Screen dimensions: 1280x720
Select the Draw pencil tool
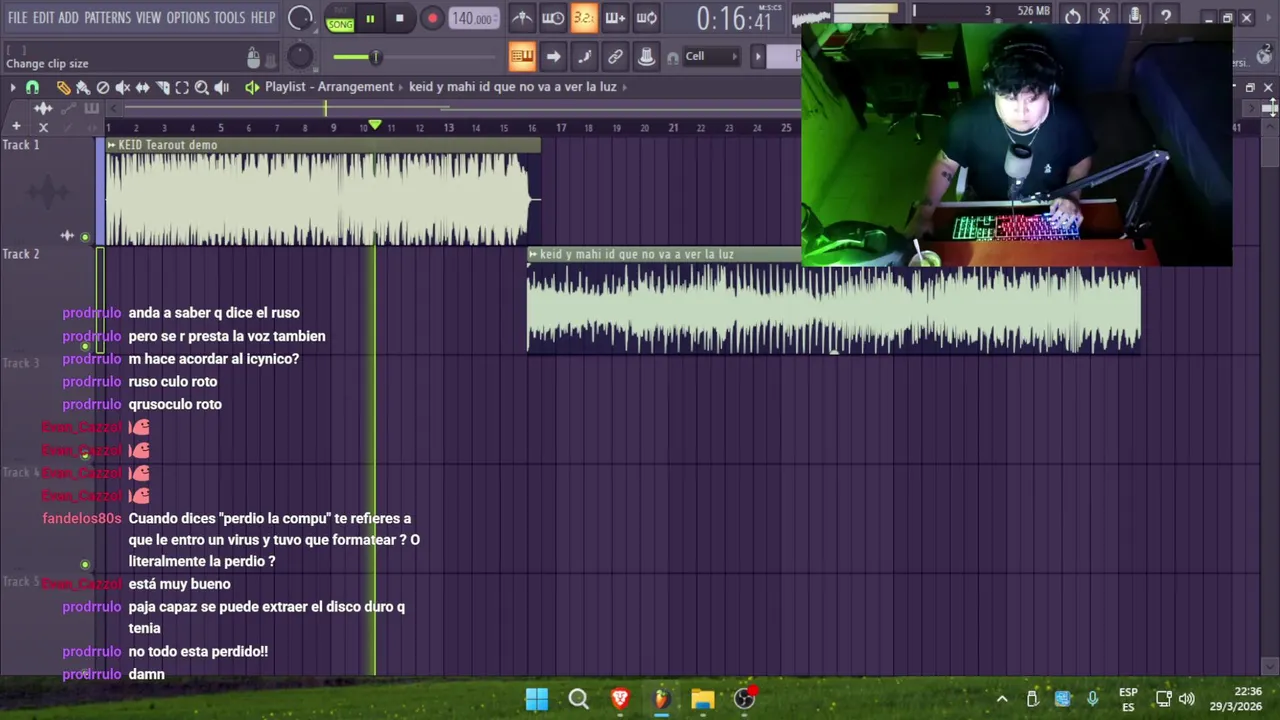[63, 87]
